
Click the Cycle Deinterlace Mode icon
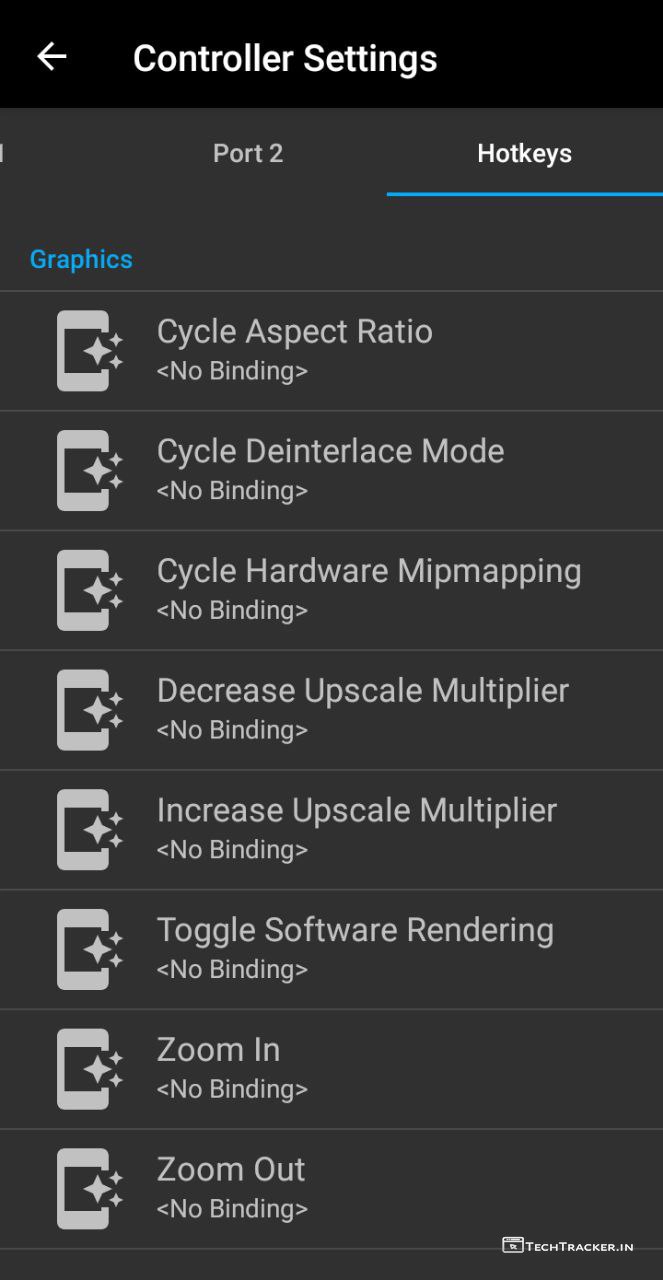pos(89,471)
